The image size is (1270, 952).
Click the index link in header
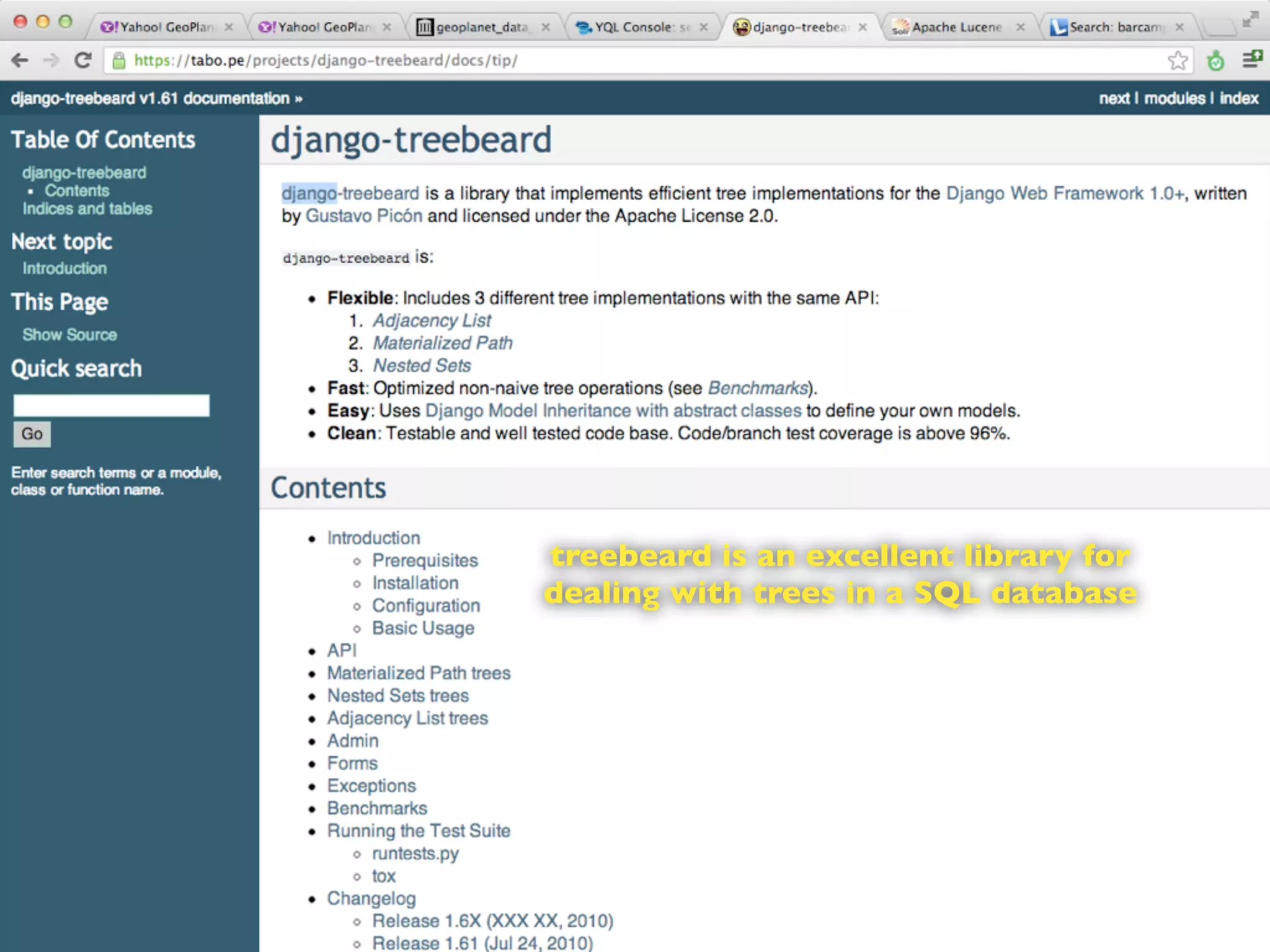point(1239,99)
